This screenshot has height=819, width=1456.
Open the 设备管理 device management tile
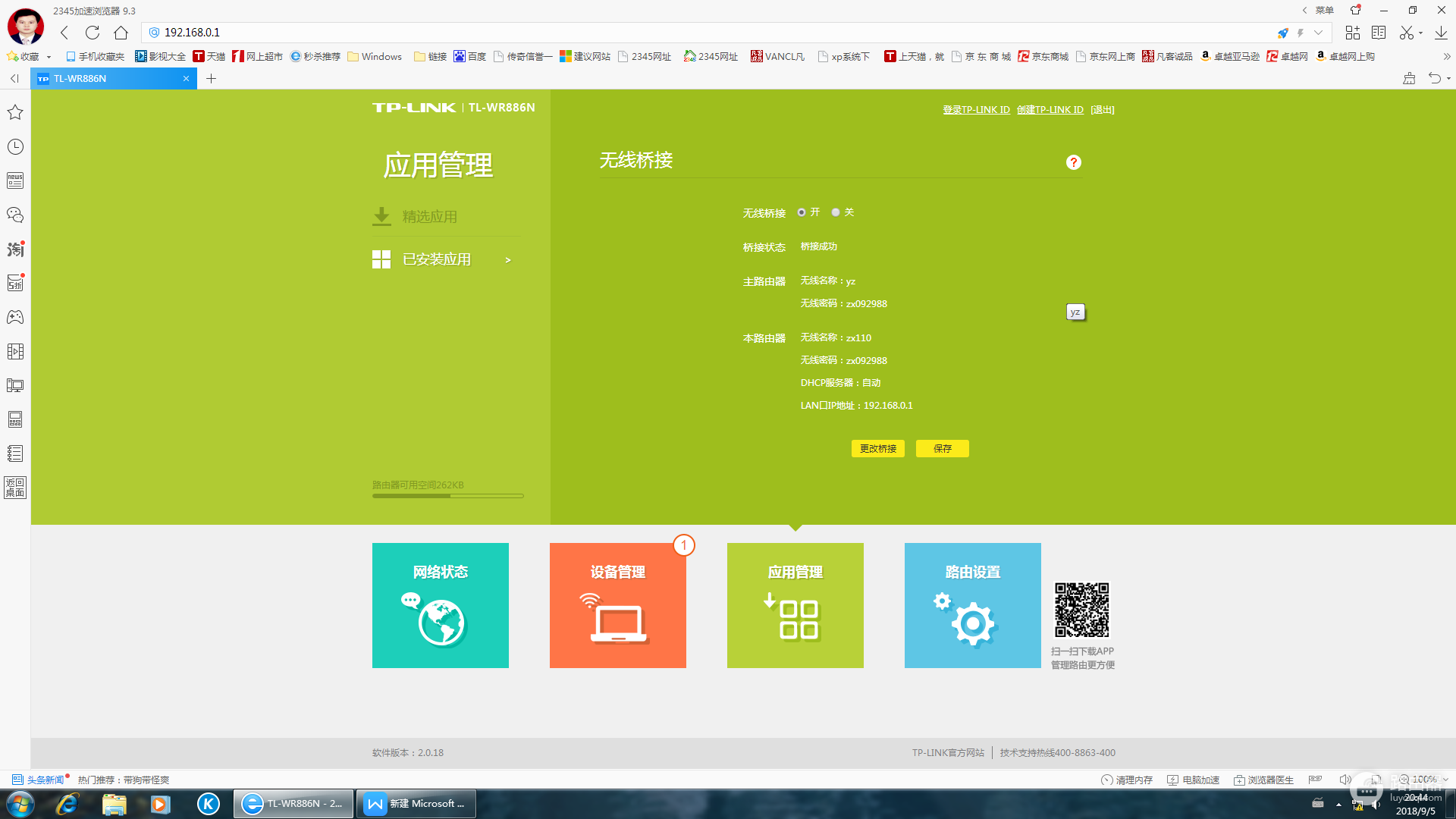617,605
